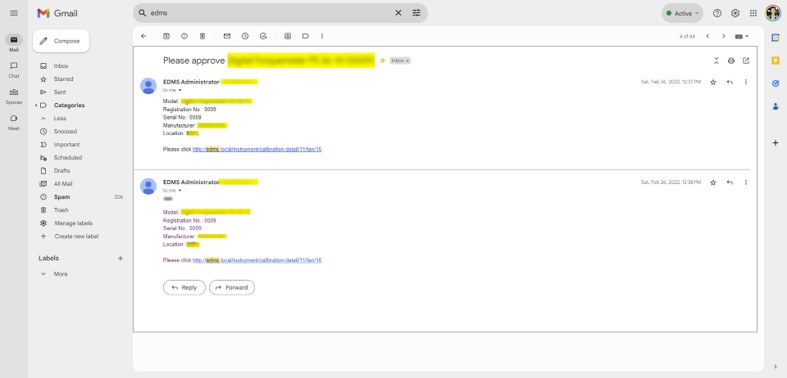
Task: Clear the search box text
Action: (398, 13)
